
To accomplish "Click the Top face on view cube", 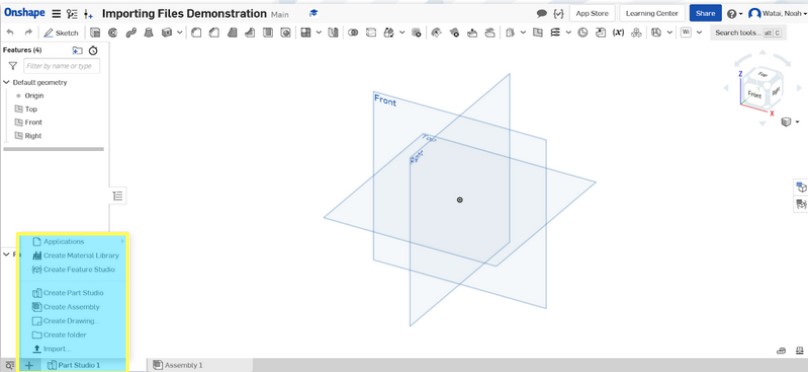I will pos(763,75).
